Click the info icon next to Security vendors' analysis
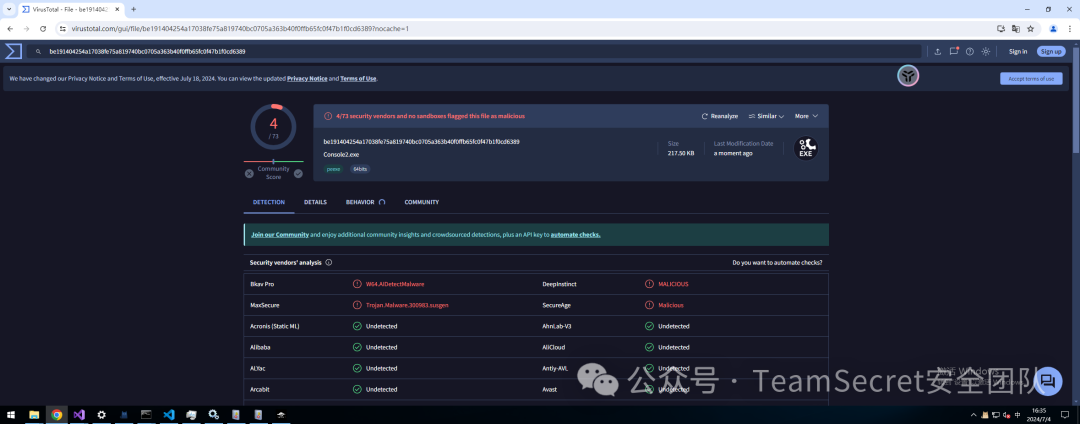1080x424 pixels. (329, 262)
